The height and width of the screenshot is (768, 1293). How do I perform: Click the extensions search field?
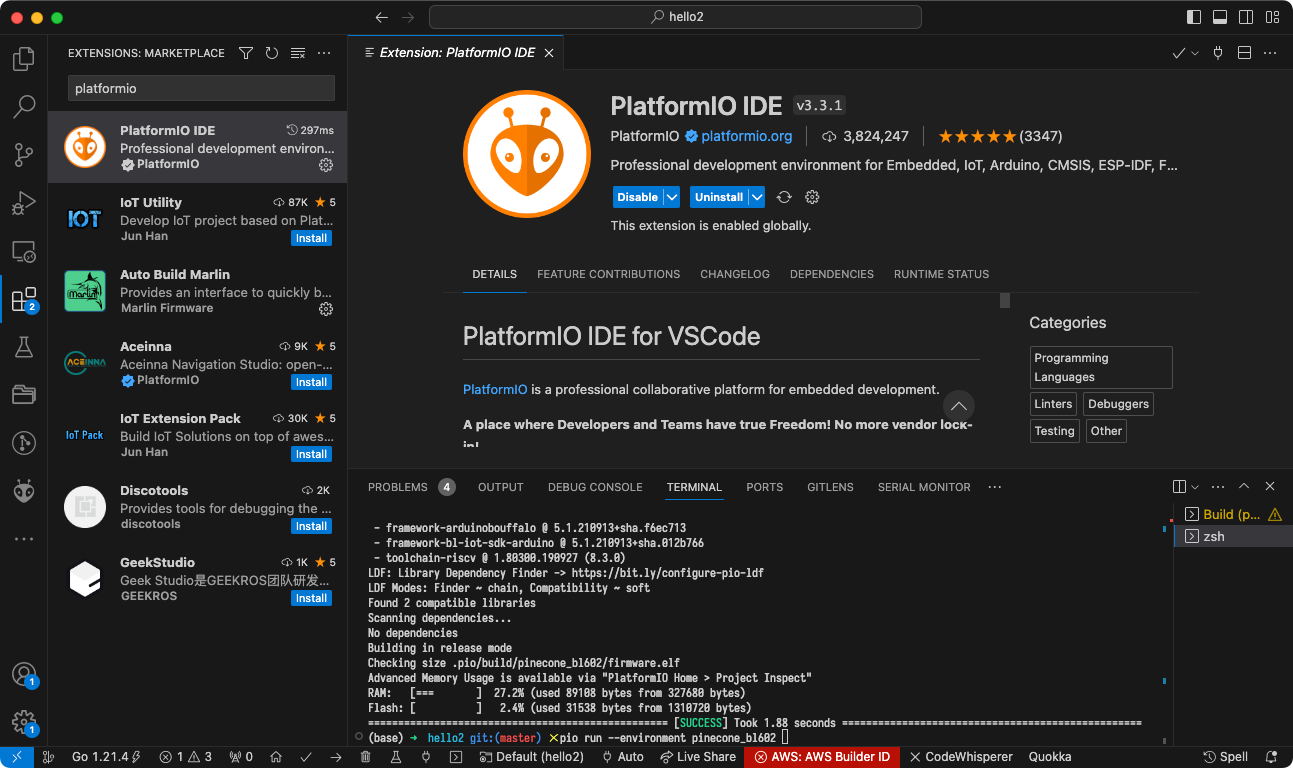point(201,88)
